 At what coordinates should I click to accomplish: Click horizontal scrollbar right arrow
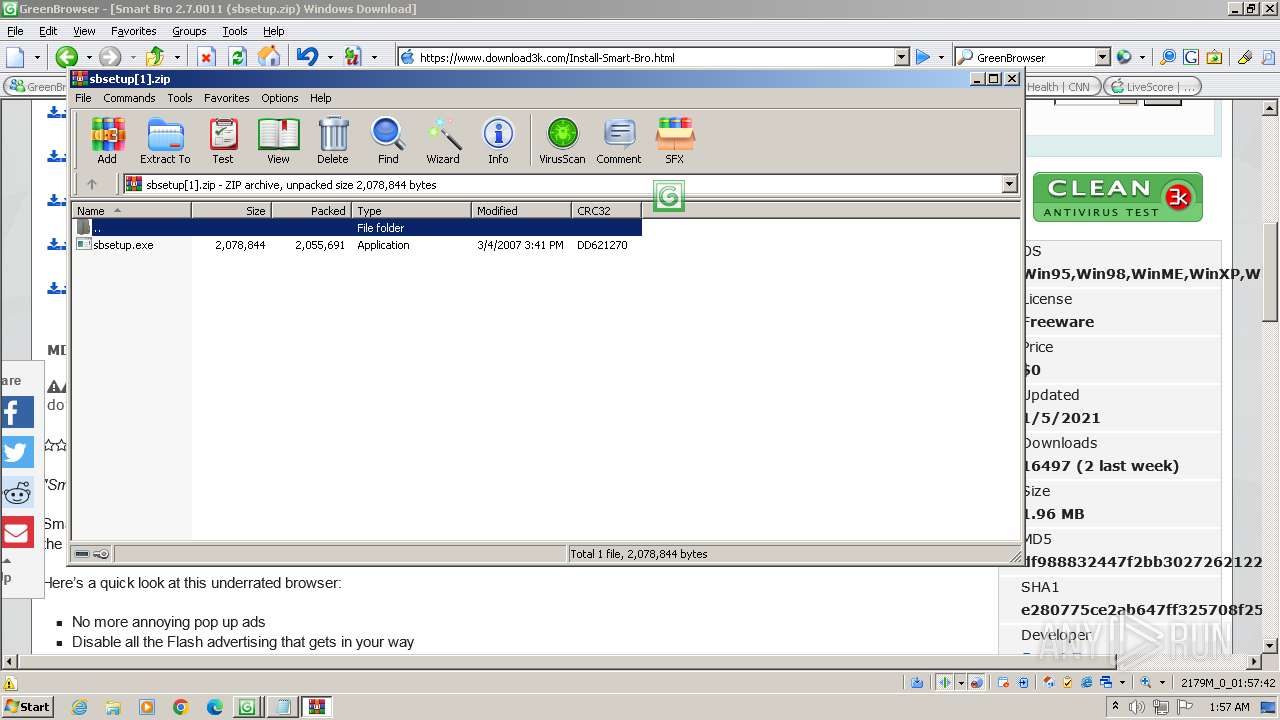[1255, 661]
